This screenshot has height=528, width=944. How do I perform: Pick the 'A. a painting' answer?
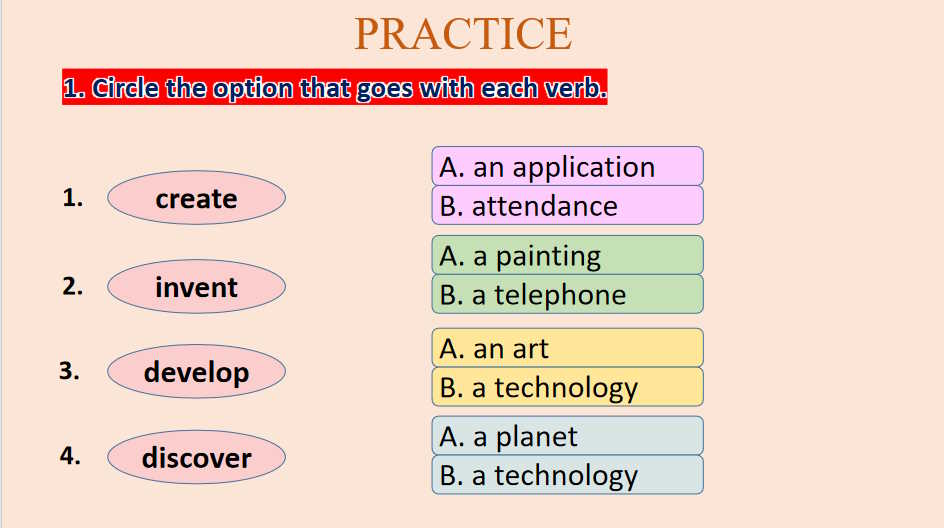[x=567, y=256]
